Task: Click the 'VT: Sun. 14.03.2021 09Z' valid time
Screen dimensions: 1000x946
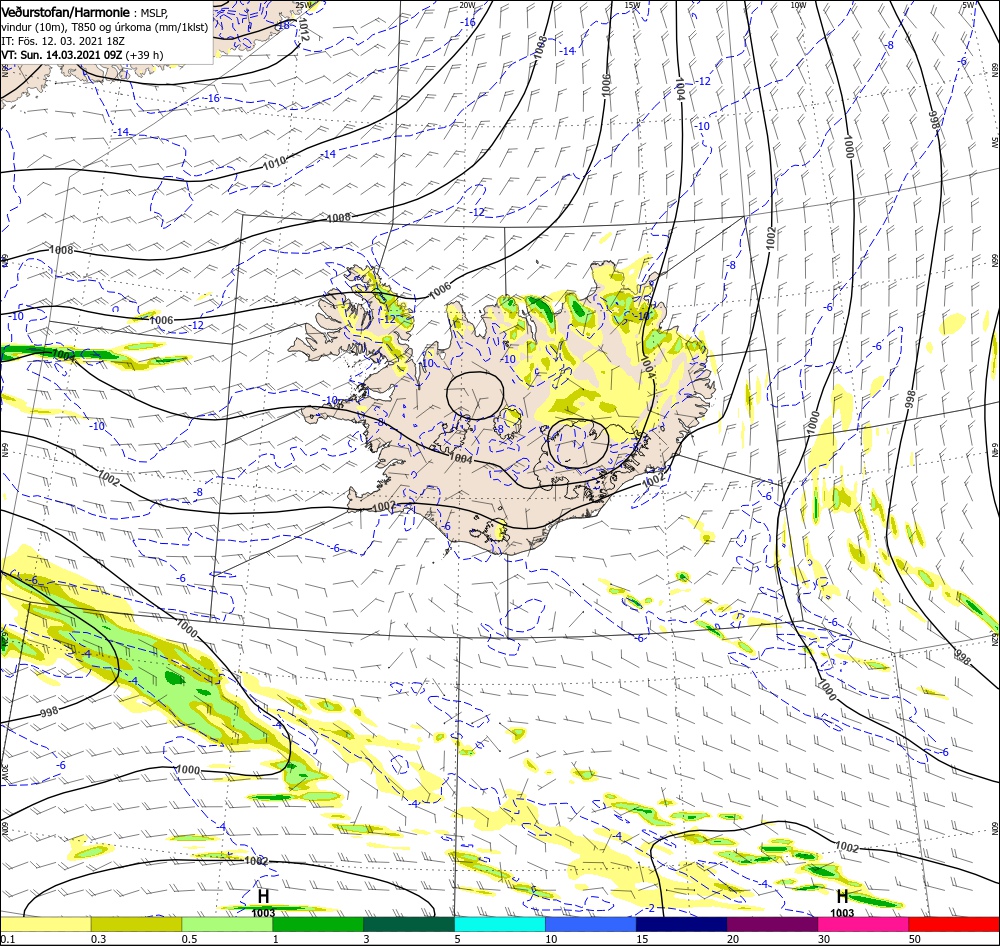Action: [61, 55]
